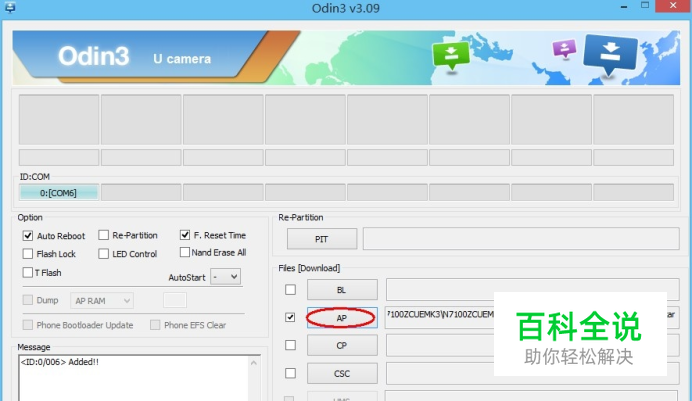The height and width of the screenshot is (401, 692).
Task: Click the CSC file button
Action: point(342,374)
